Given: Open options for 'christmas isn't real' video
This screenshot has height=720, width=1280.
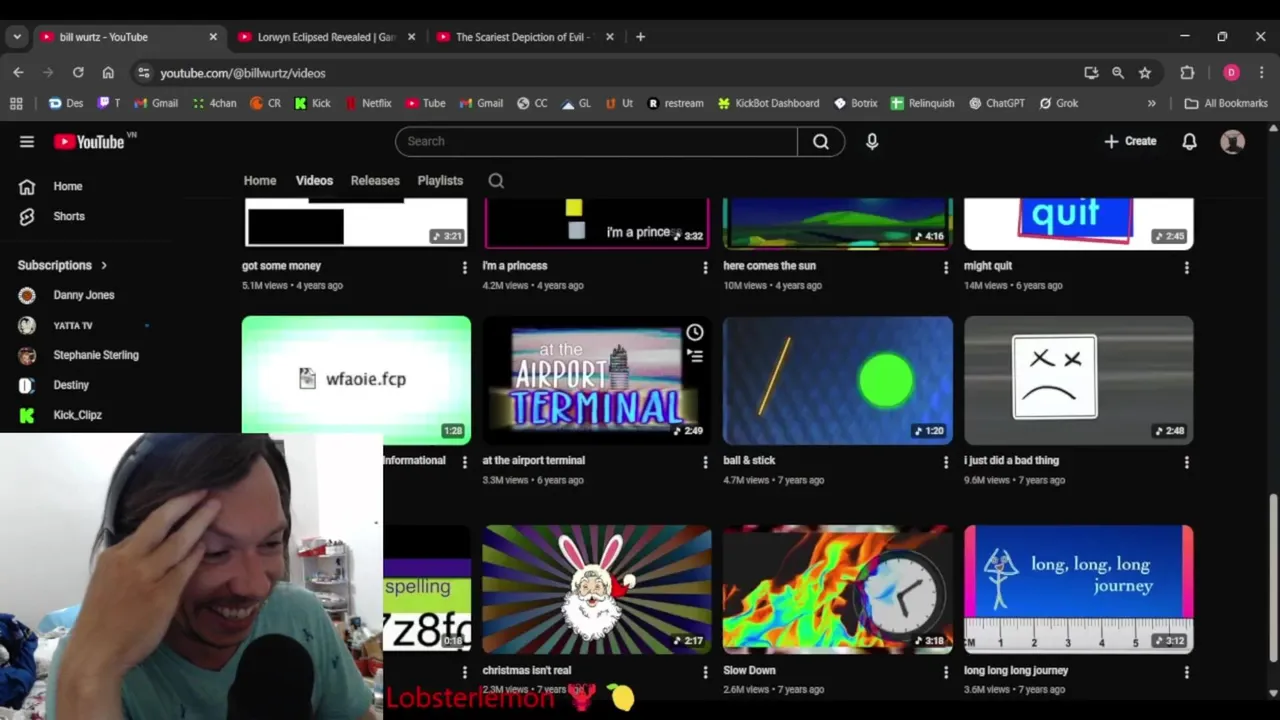Looking at the screenshot, I should (x=705, y=672).
